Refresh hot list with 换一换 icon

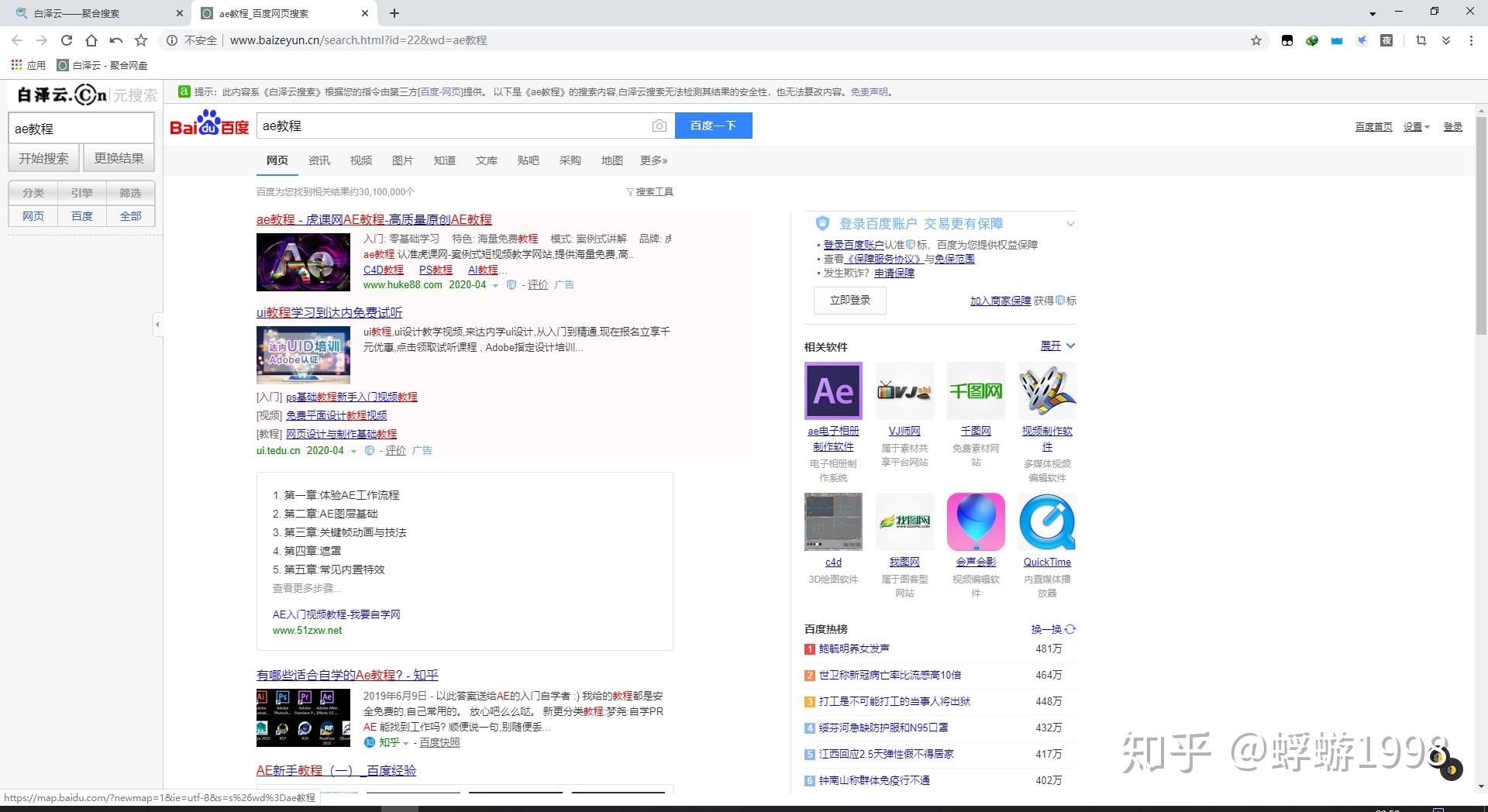click(x=1070, y=629)
